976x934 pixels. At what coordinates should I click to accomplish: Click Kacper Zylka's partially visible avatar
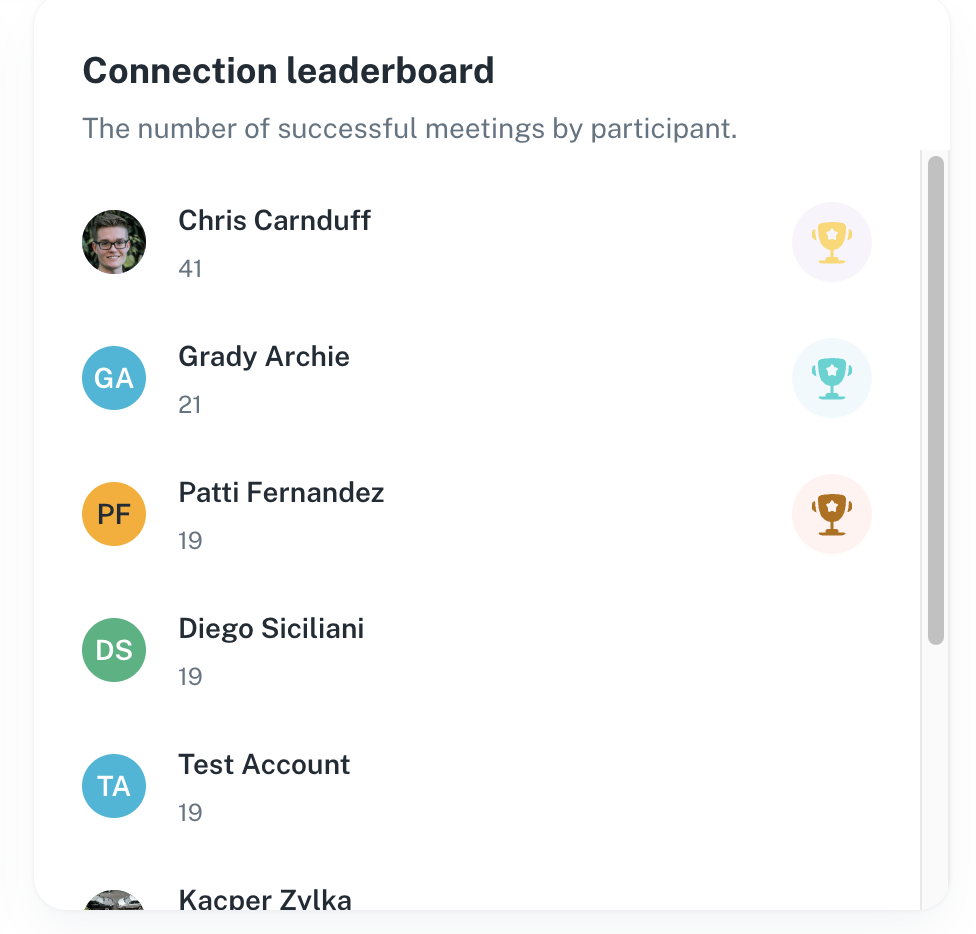click(x=114, y=901)
